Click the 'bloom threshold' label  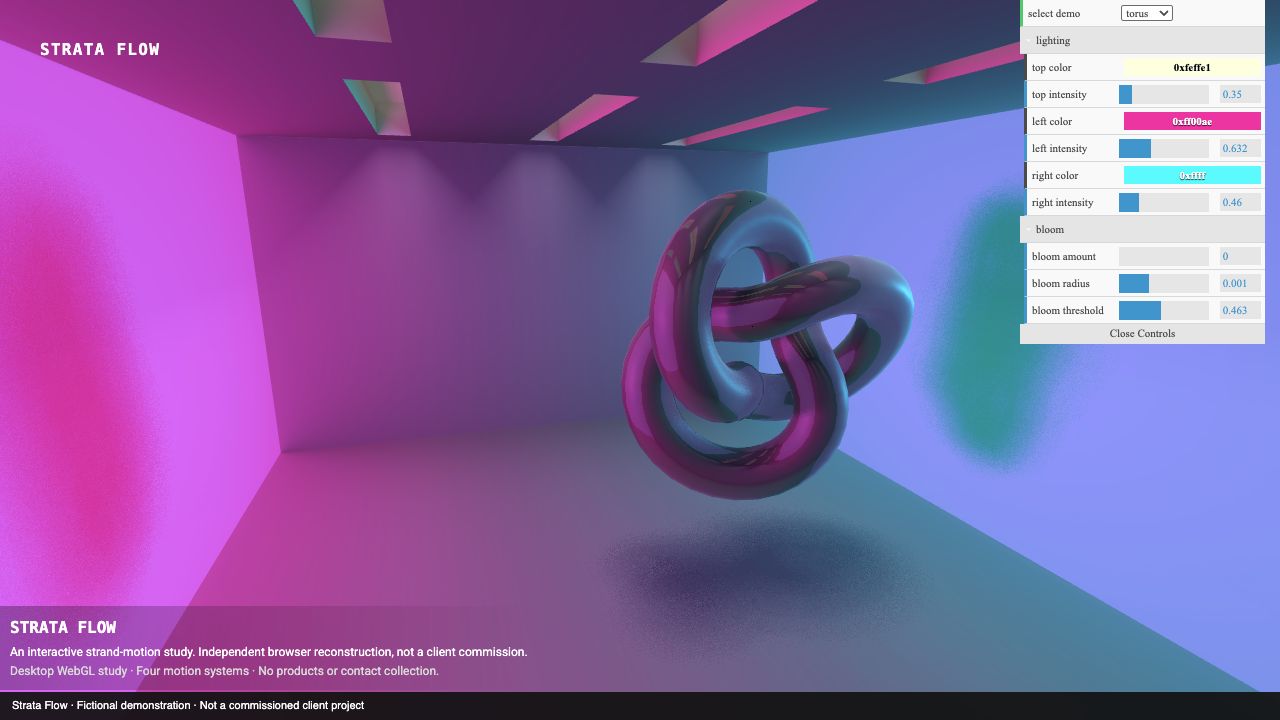(1068, 310)
